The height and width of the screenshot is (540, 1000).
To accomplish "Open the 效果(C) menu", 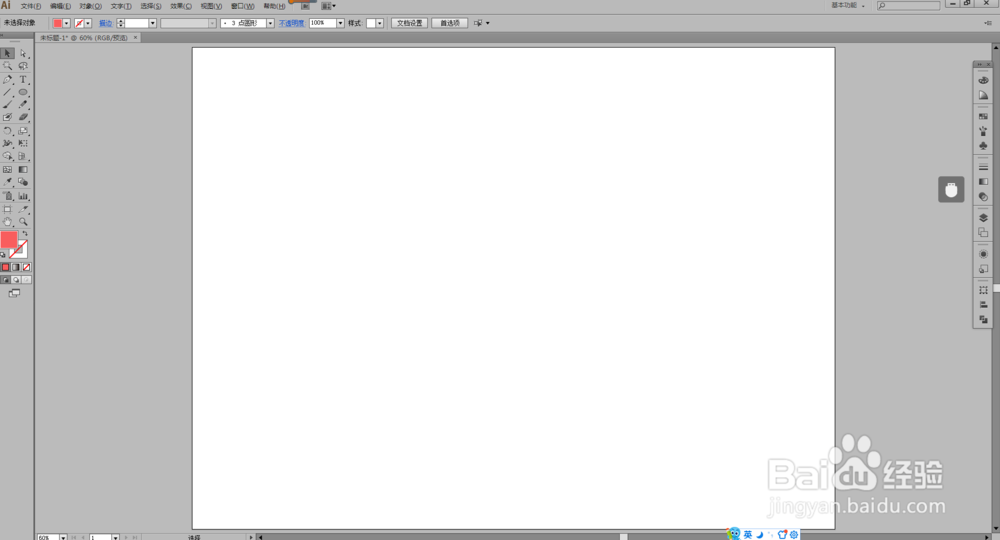I will tap(181, 6).
